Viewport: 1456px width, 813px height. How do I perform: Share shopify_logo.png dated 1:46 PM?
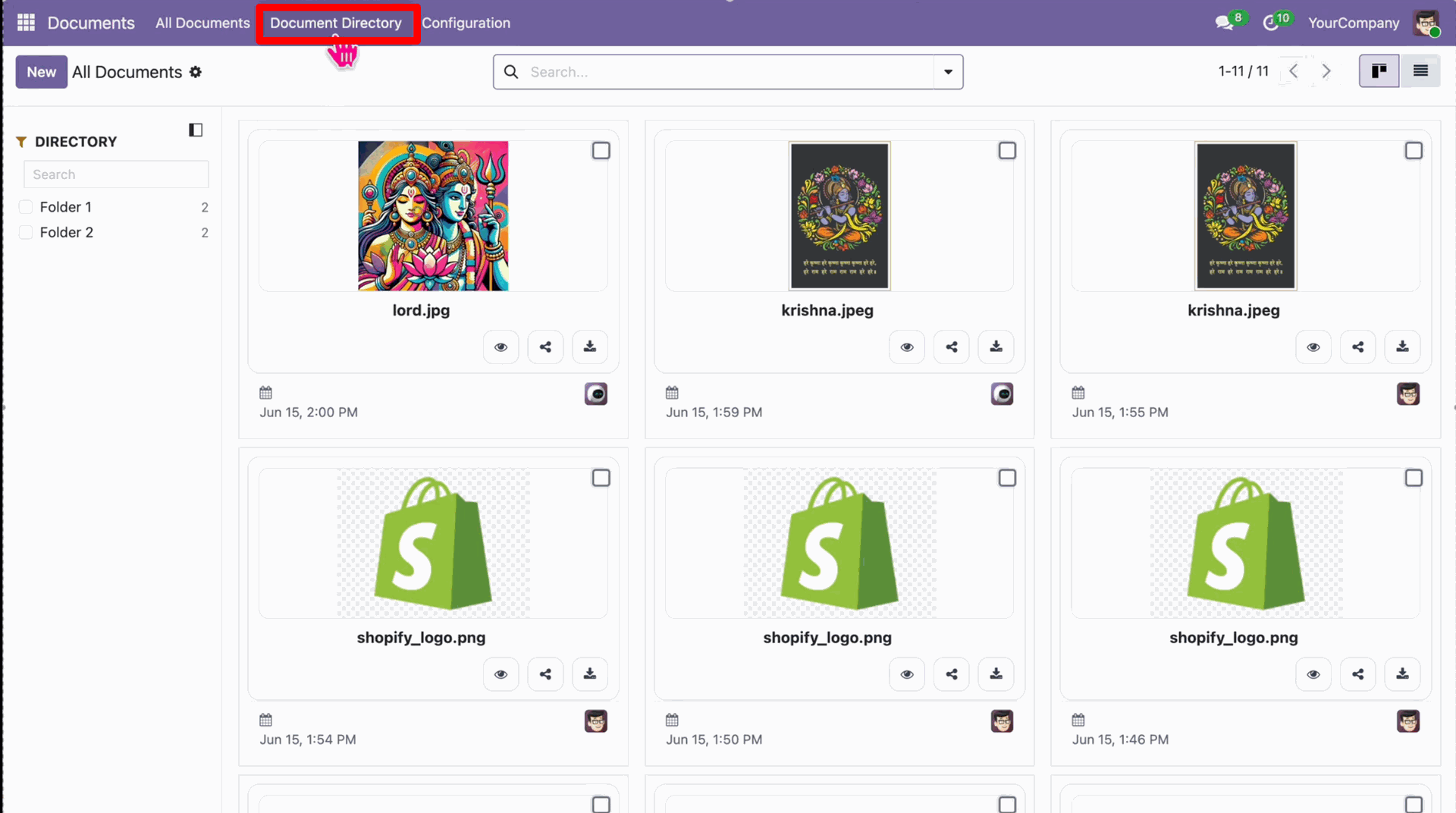click(x=1358, y=674)
